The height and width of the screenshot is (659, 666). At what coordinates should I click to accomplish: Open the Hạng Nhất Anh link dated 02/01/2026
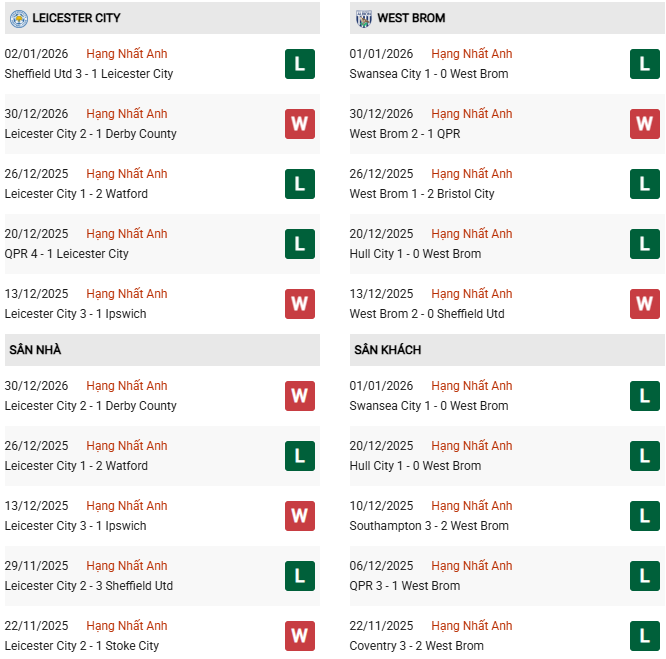click(x=127, y=54)
